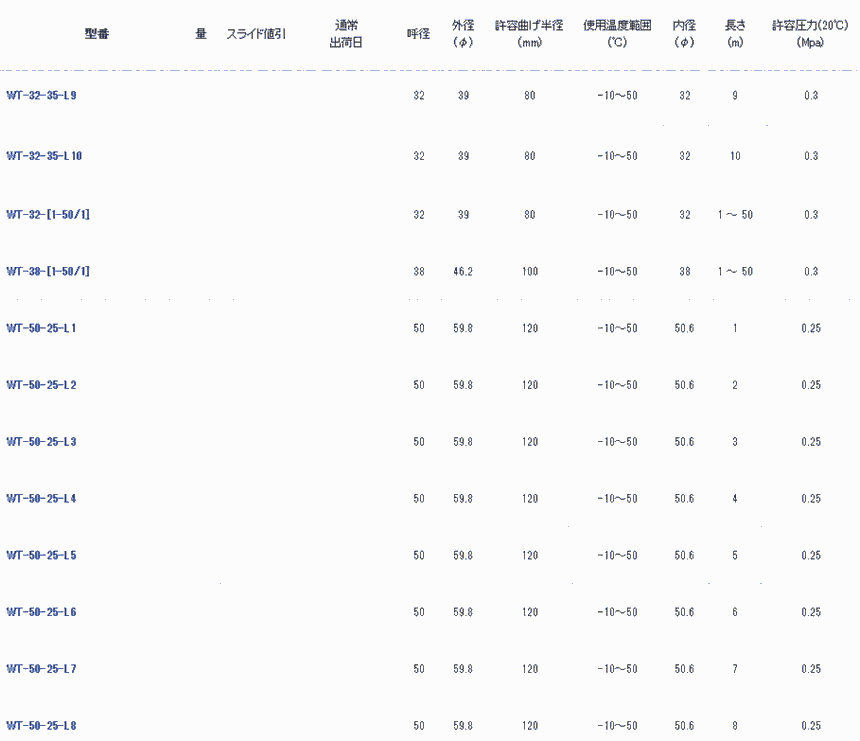
Task: Click the 通常出荷日 column header
Action: (346, 34)
